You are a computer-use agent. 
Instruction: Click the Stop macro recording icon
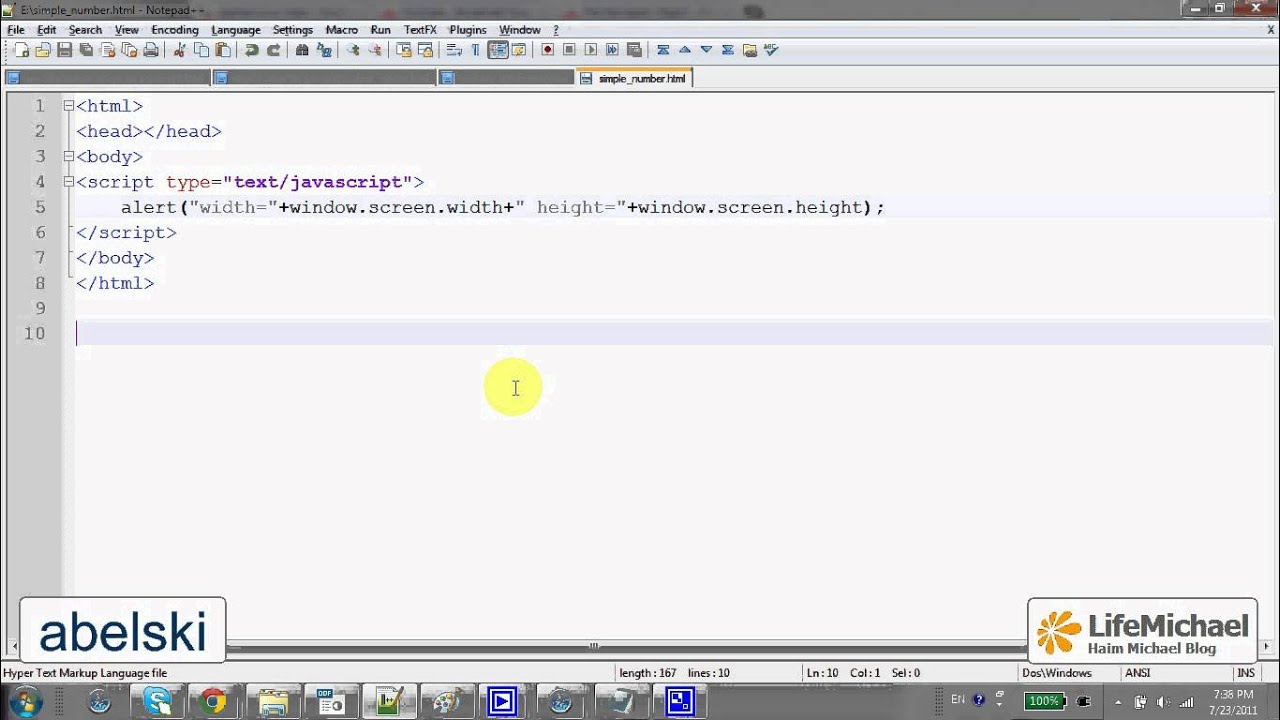point(569,50)
